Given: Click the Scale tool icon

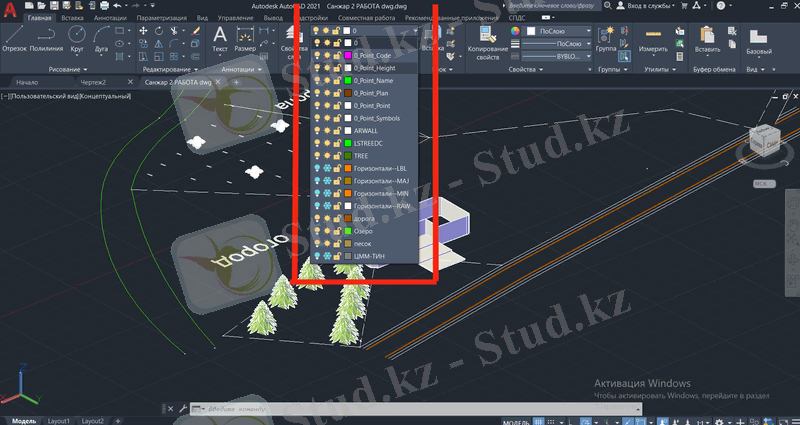Looking at the screenshot, I should coord(159,57).
